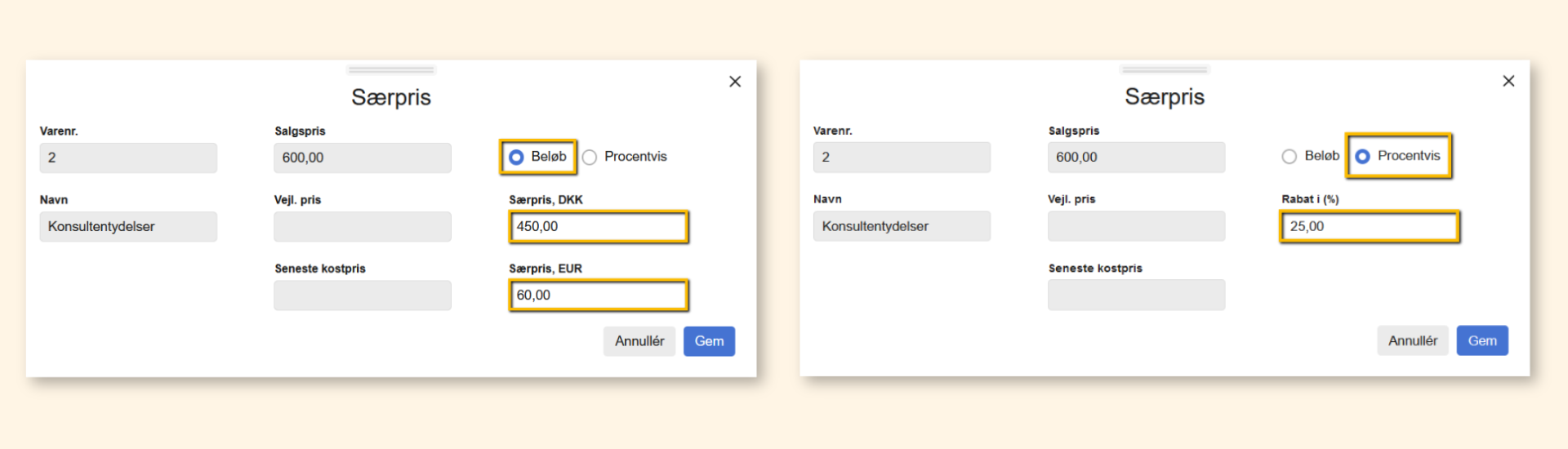Click the Særpris, DKK field with 450,00
This screenshot has width=1568, height=449.
(x=598, y=227)
